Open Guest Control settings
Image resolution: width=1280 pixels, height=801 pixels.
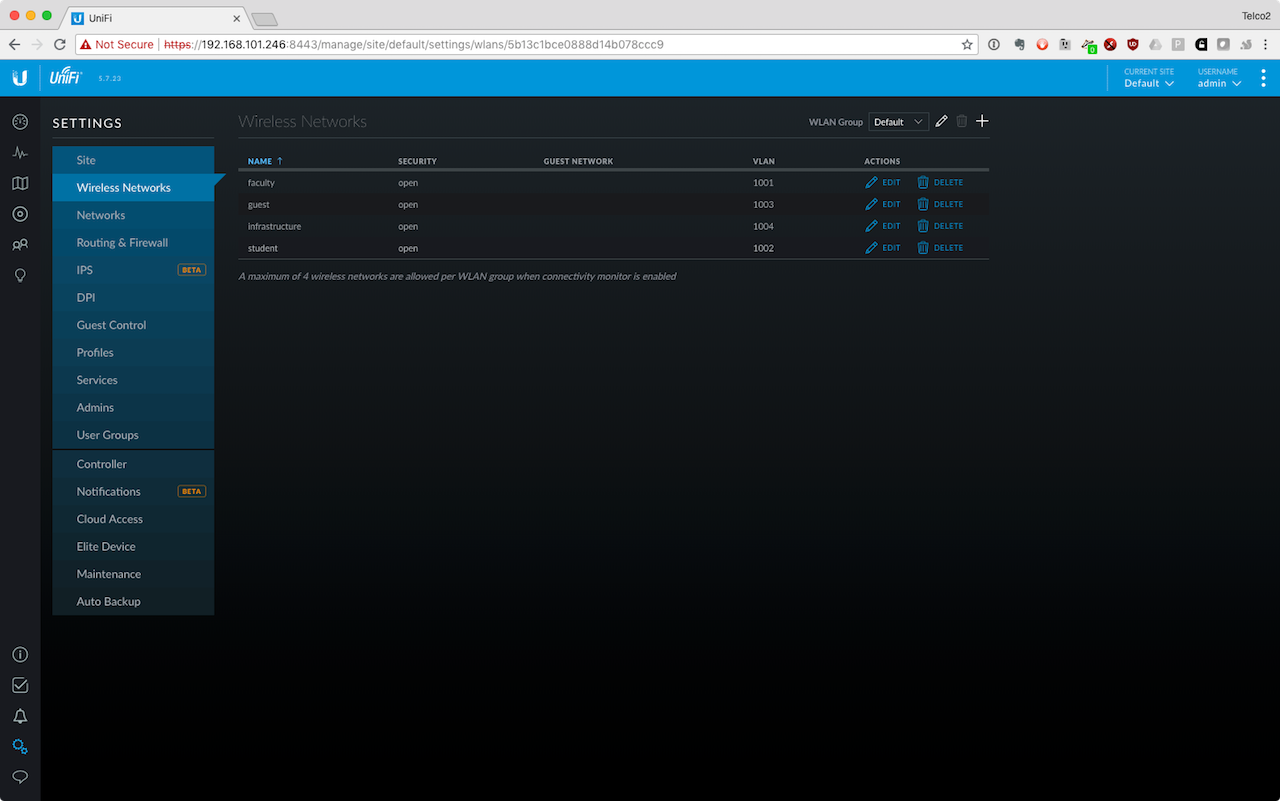coord(133,325)
